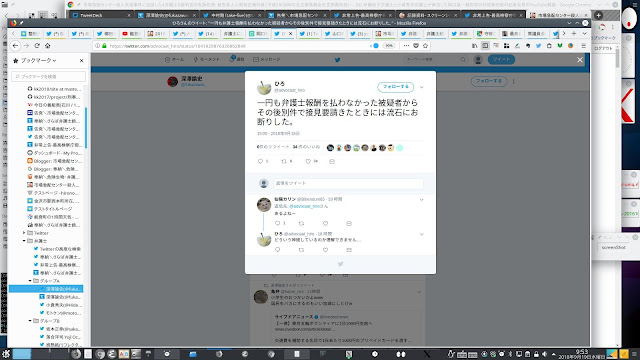Open options chevron on ひろ's reply

point(422,234)
